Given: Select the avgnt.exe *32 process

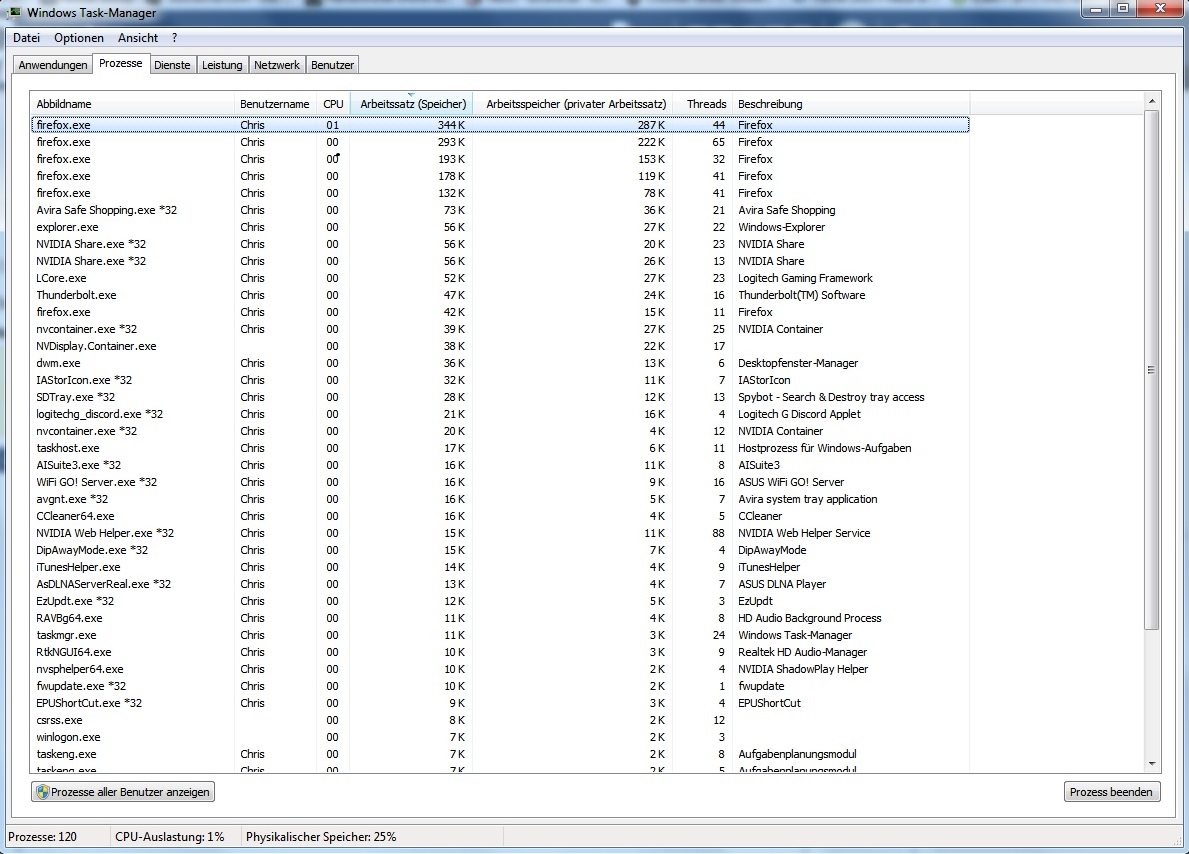Looking at the screenshot, I should (x=500, y=499).
